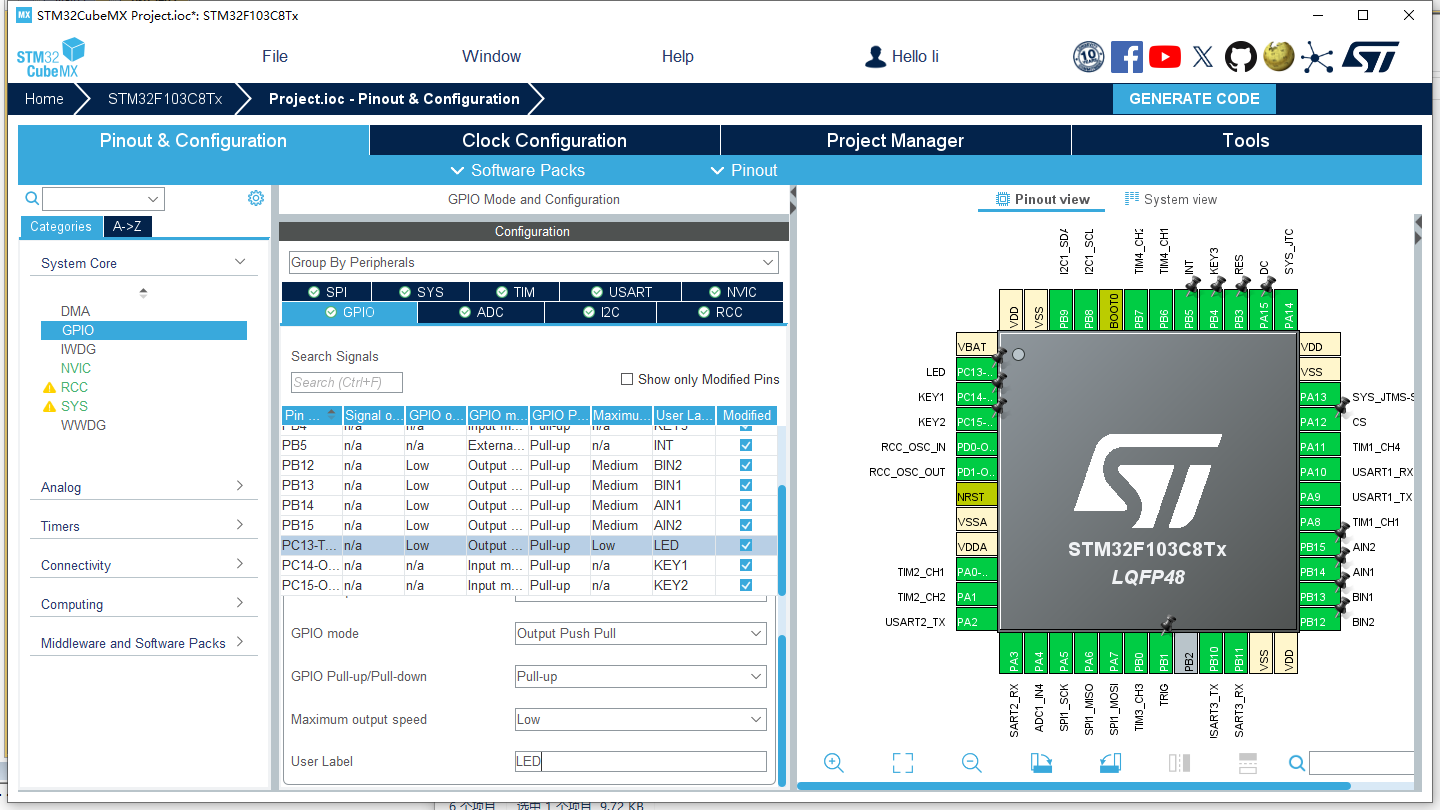Click the GENERATE CODE button
This screenshot has width=1440, height=810.
point(1194,98)
